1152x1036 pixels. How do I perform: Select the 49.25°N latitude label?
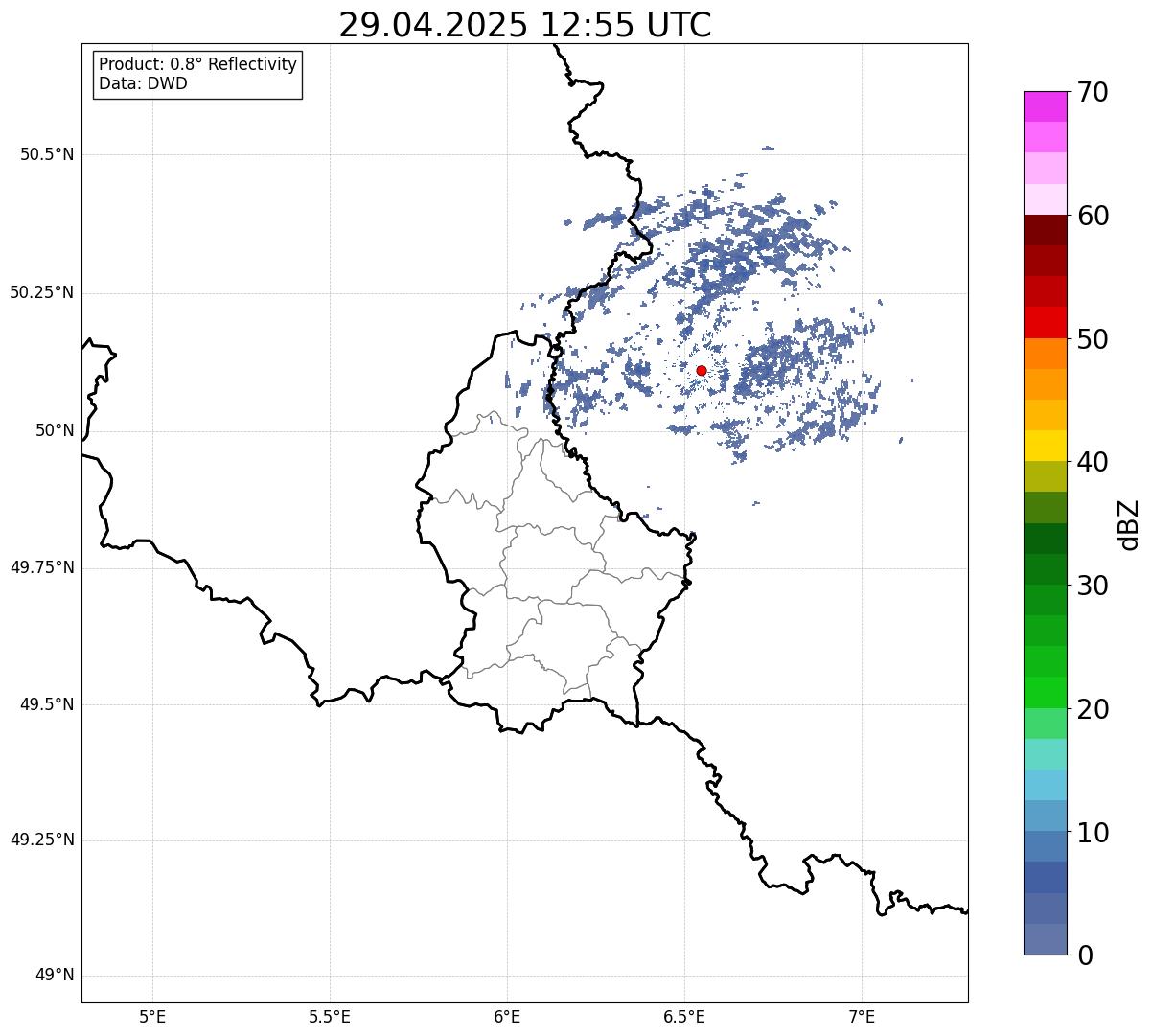[41, 840]
